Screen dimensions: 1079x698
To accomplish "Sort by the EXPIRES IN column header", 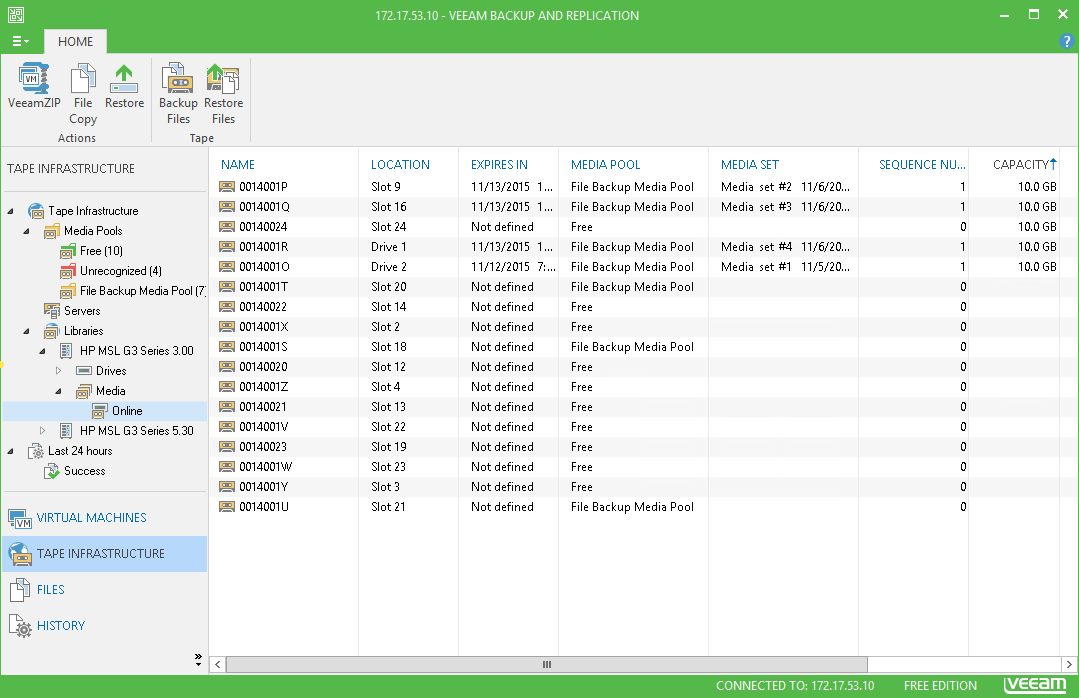I will pos(499,165).
